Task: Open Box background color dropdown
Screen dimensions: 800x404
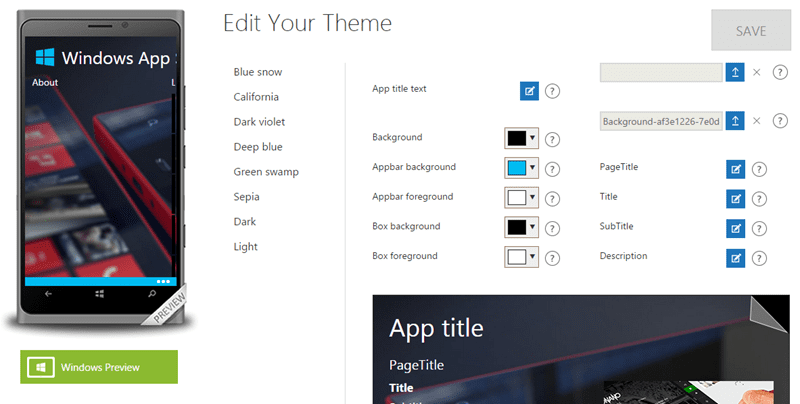Action: point(521,227)
